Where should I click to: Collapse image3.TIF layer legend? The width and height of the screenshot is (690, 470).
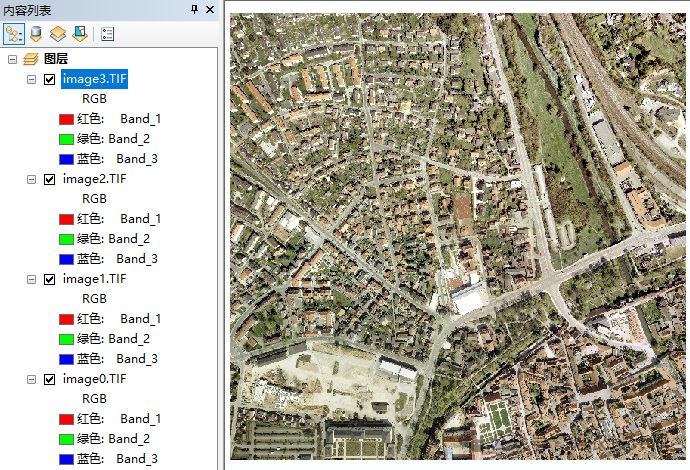[x=31, y=80]
